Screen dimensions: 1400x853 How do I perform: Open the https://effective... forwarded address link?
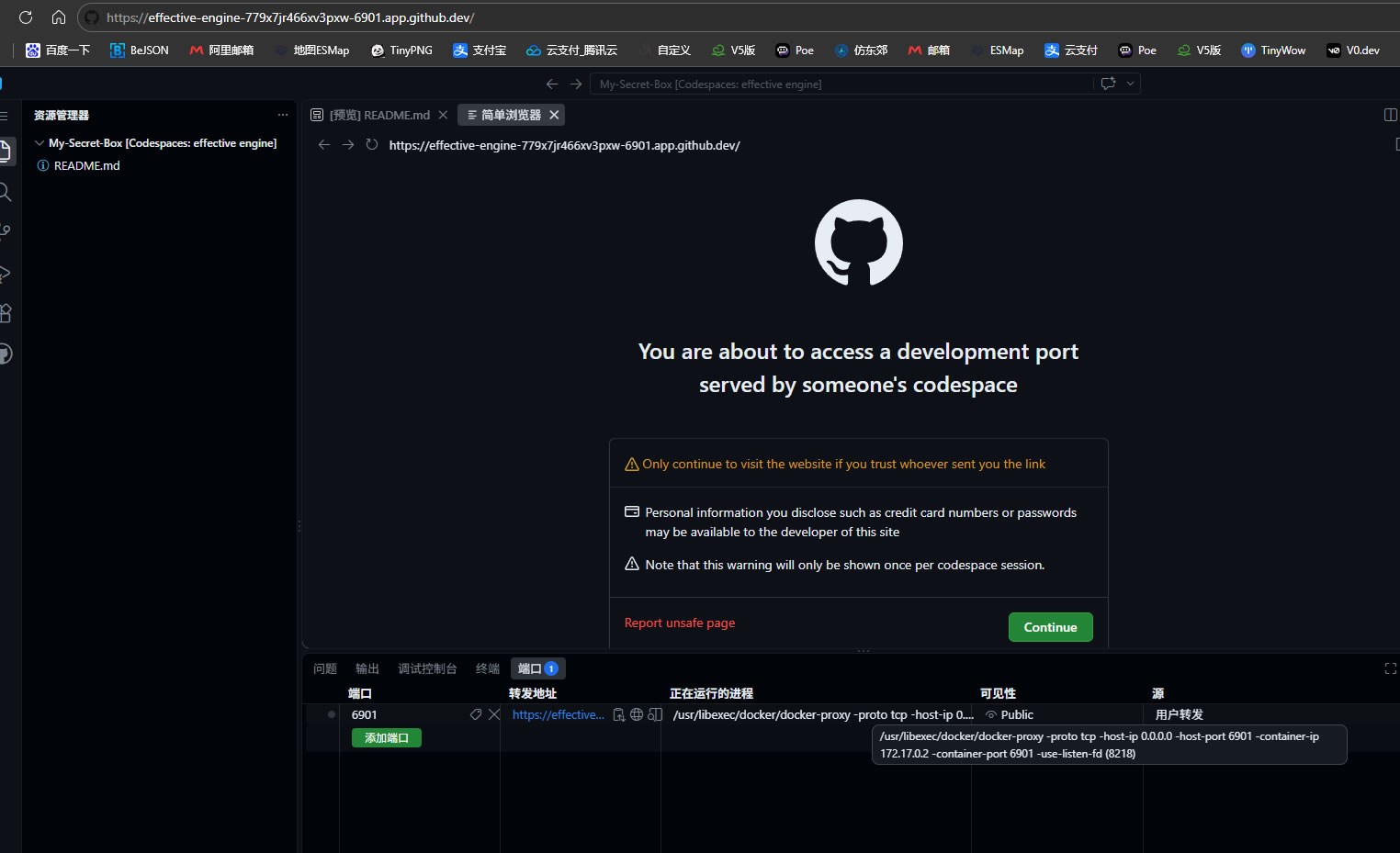pyautogui.click(x=559, y=714)
